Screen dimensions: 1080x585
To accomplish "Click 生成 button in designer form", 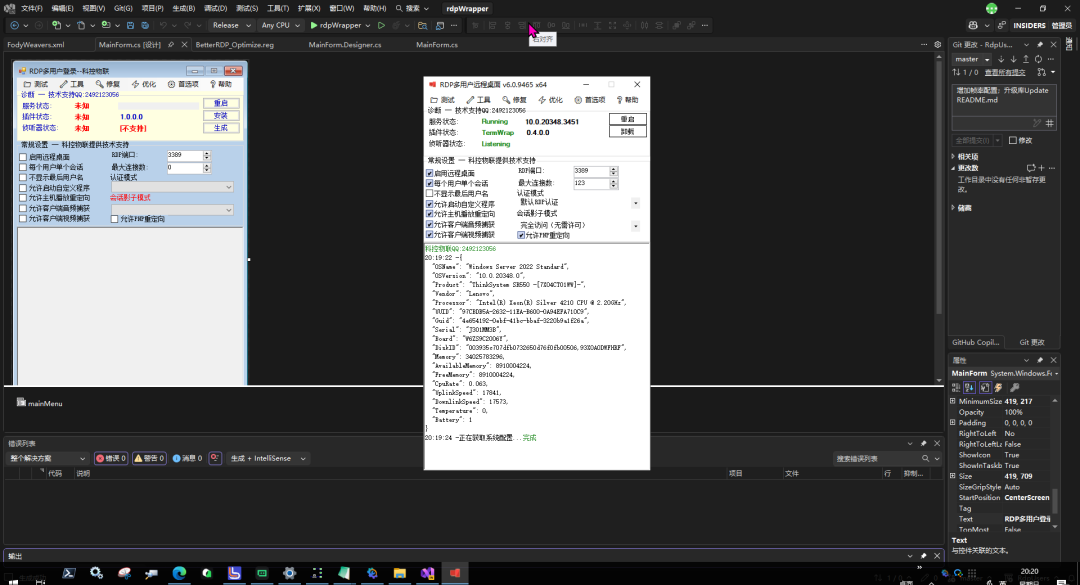I will [x=220, y=128].
